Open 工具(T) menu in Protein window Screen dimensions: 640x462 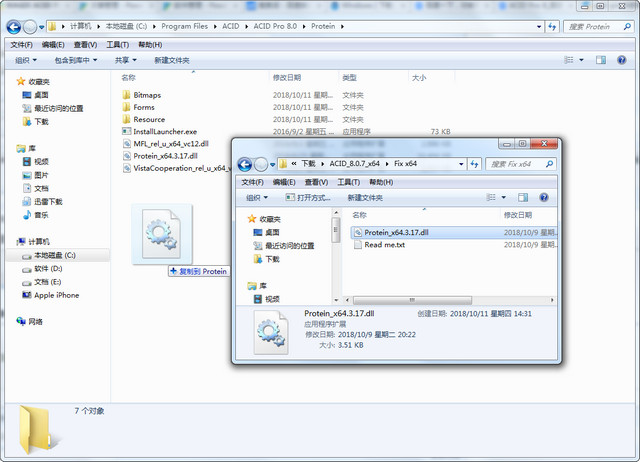tap(117, 44)
